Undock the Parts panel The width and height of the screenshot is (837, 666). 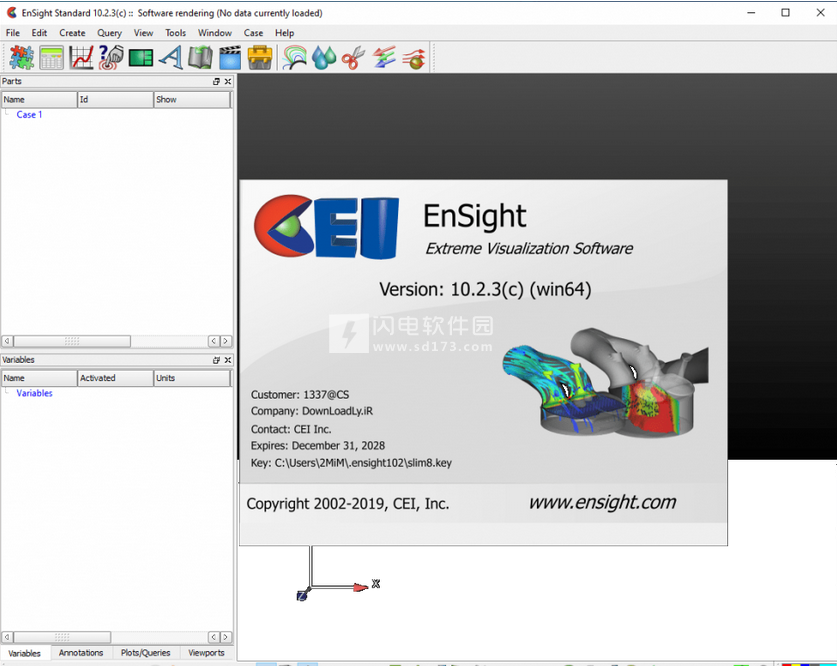point(216,82)
